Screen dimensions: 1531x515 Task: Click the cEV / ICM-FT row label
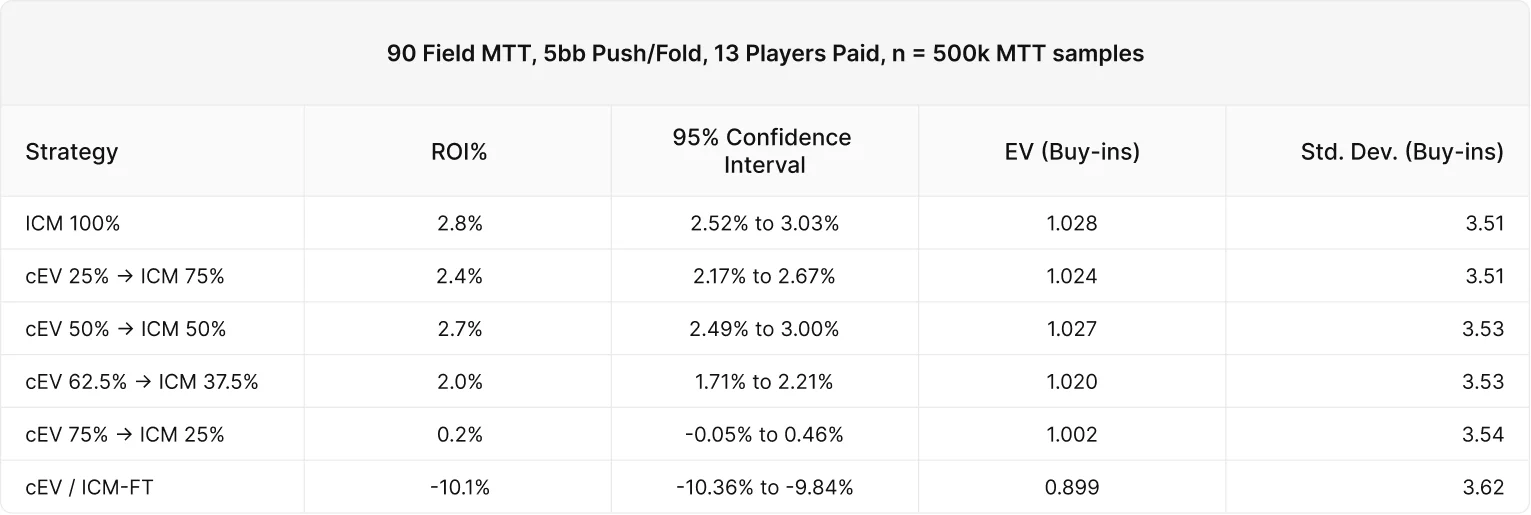89,488
